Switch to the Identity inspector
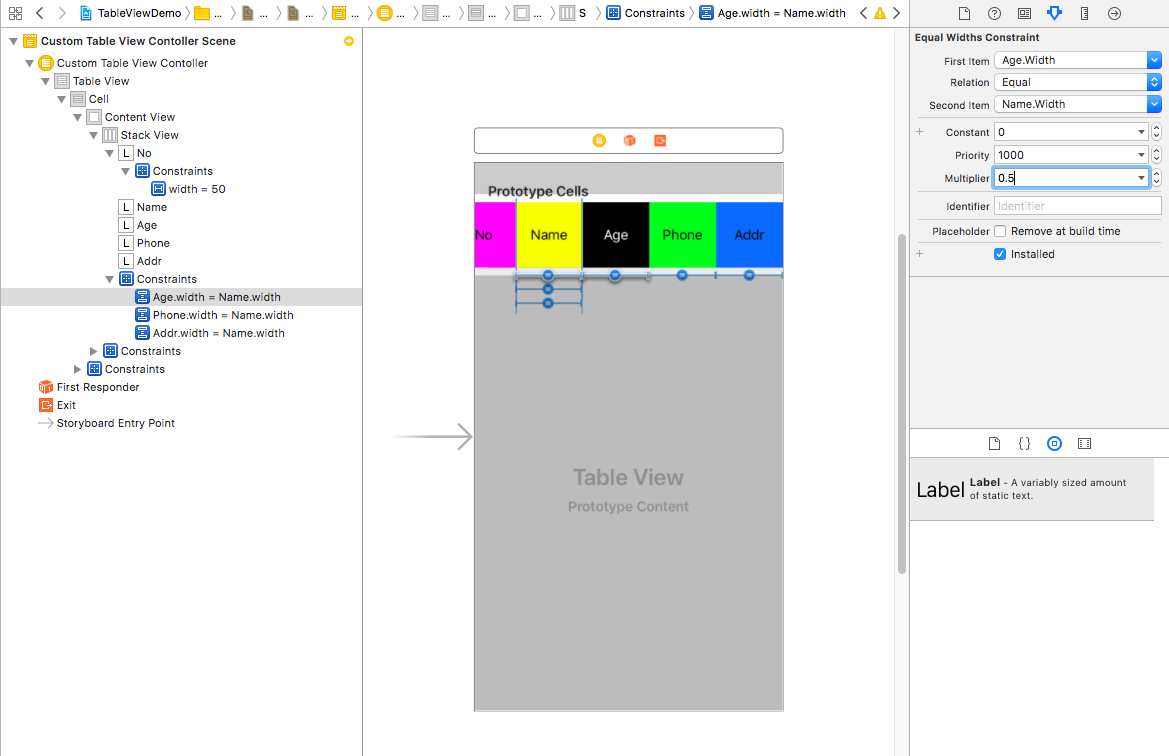The width and height of the screenshot is (1169, 756). [1024, 14]
